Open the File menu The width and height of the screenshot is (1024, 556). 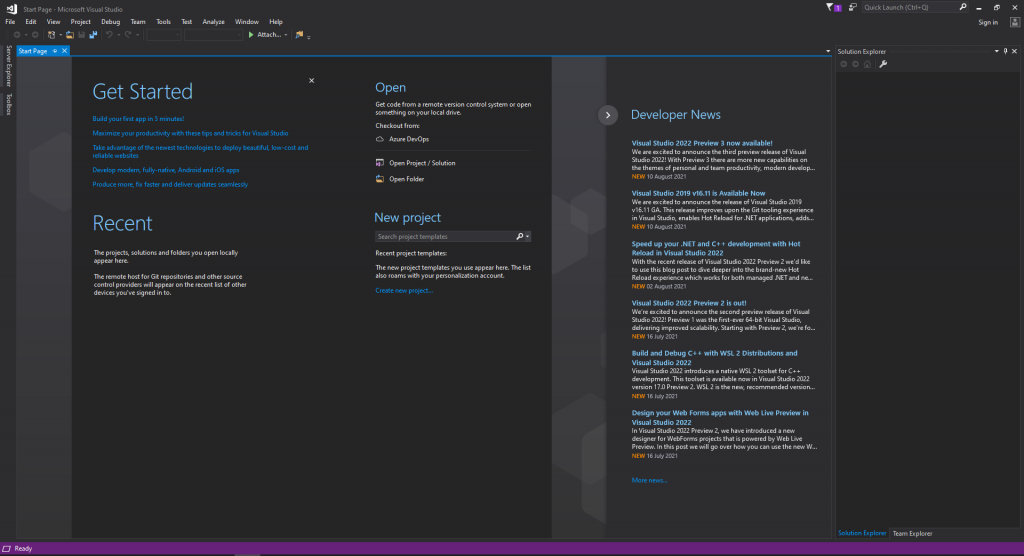click(x=10, y=22)
